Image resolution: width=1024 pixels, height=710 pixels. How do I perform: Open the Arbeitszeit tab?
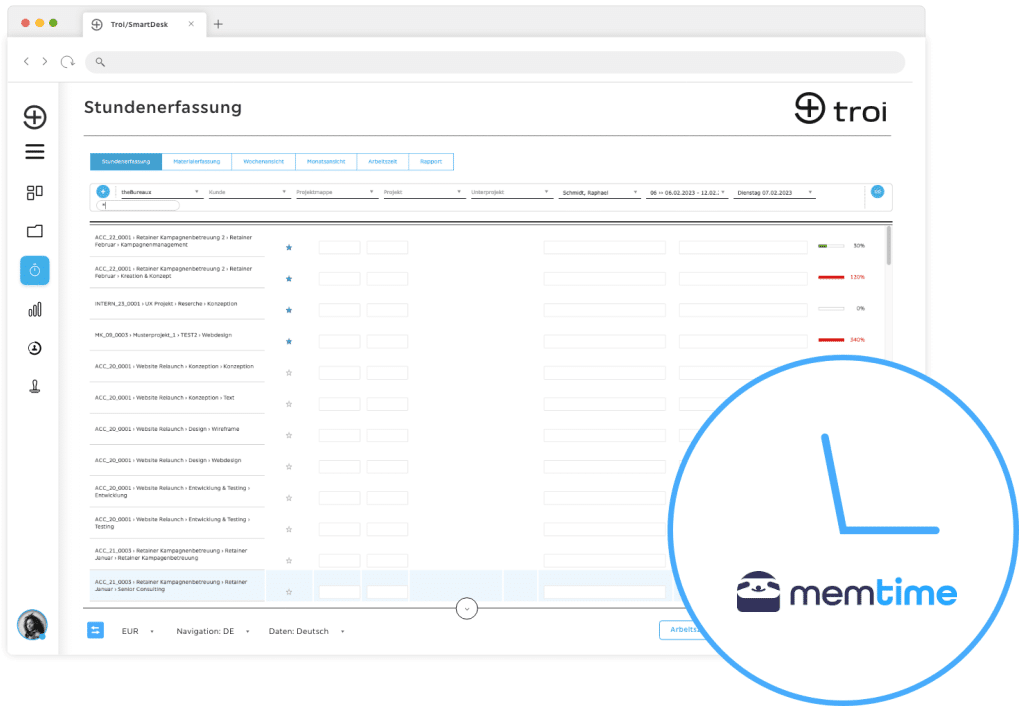point(383,161)
